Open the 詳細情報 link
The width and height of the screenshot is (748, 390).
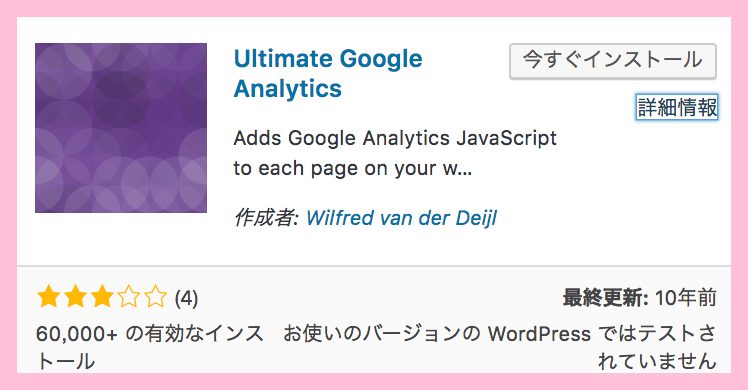coord(677,107)
